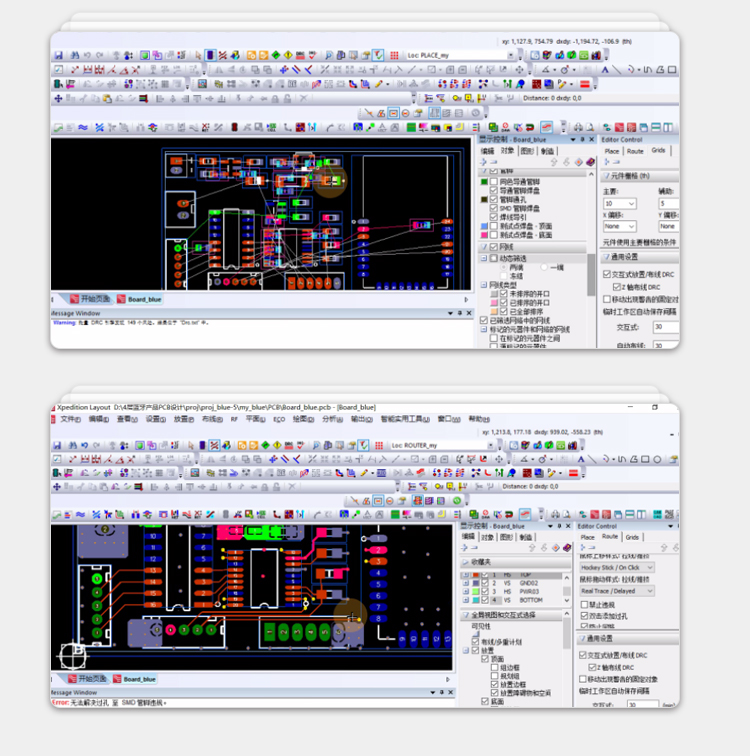Click the binoculars Find icon in the upper window
The width and height of the screenshot is (750, 756).
(75, 55)
